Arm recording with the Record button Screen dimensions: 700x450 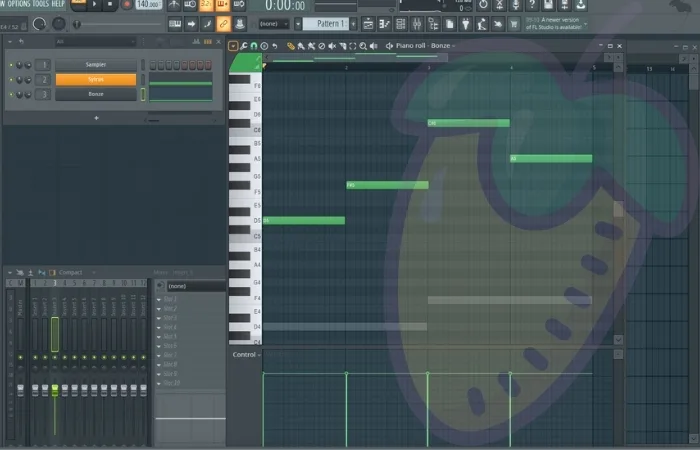(127, 4)
